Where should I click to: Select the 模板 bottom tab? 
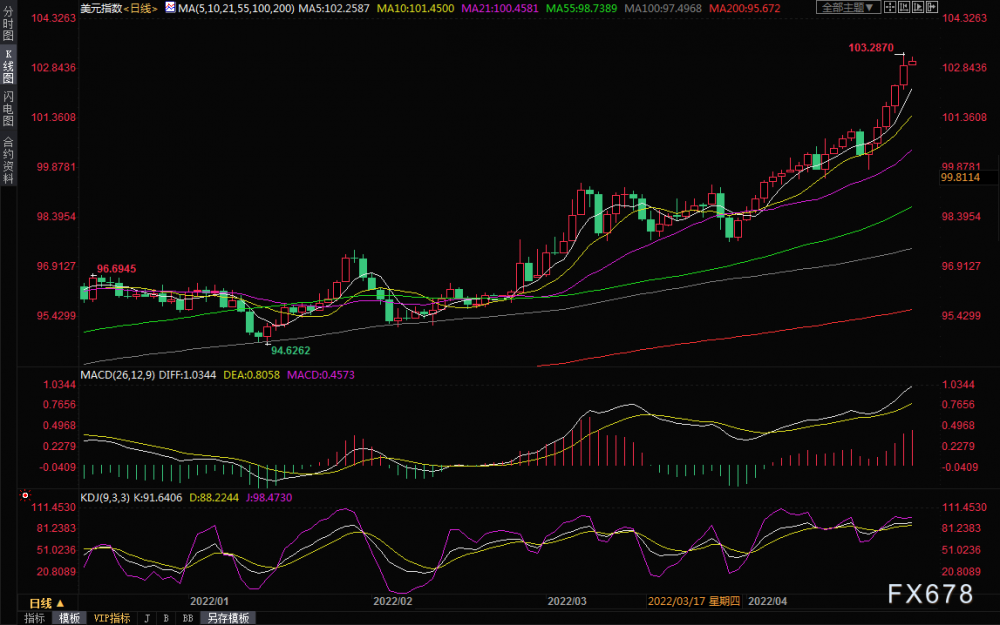(70, 618)
